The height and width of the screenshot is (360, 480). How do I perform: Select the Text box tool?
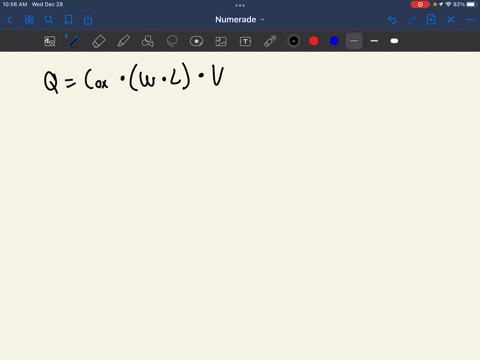(x=245, y=41)
